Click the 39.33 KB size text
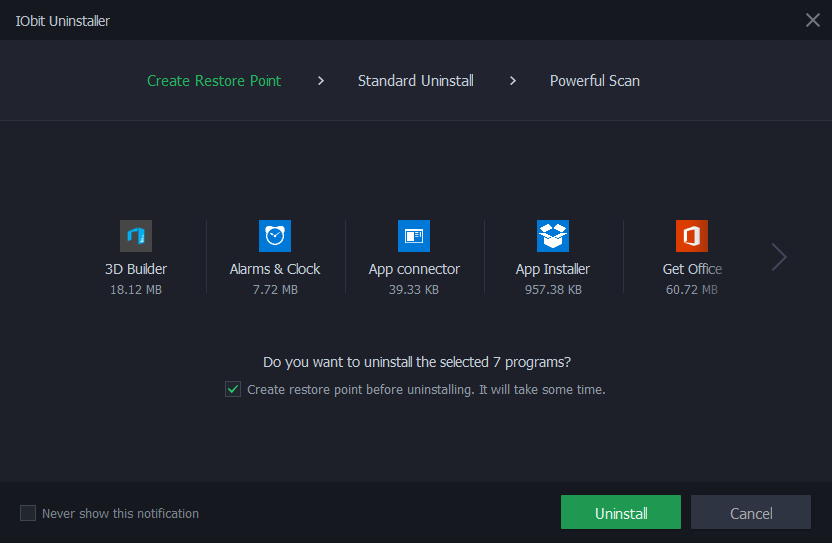The width and height of the screenshot is (832, 543). (x=414, y=290)
